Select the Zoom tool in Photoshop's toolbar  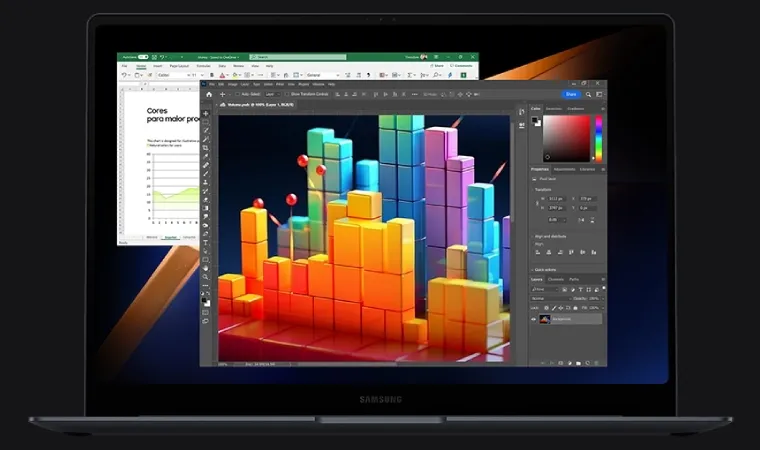pos(206,277)
